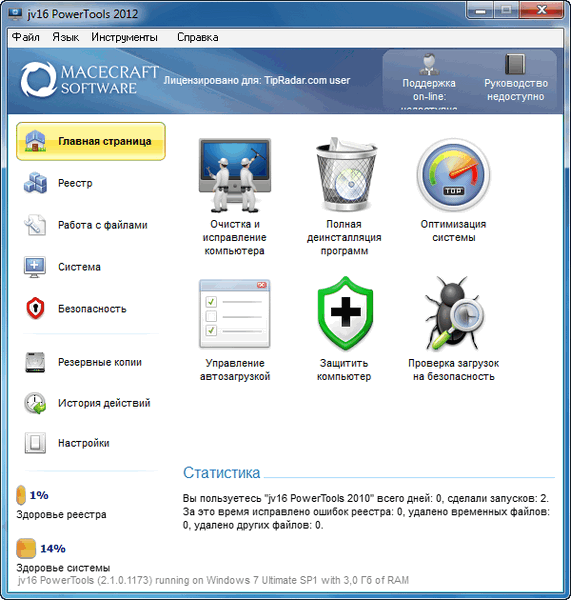This screenshot has height=600, width=571.
Task: Click Оптимизация системы label
Action: [x=454, y=231]
